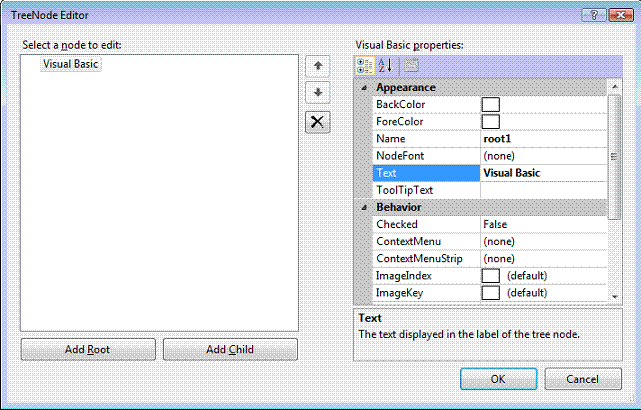
Task: Delete the selected node with X button
Action: (318, 122)
